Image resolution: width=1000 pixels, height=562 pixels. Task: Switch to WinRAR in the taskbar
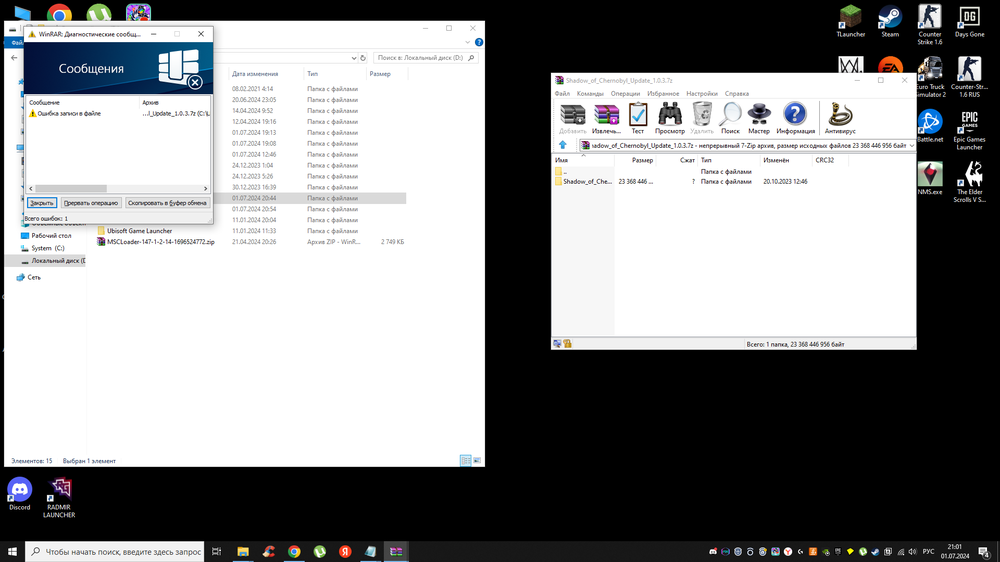(x=396, y=552)
